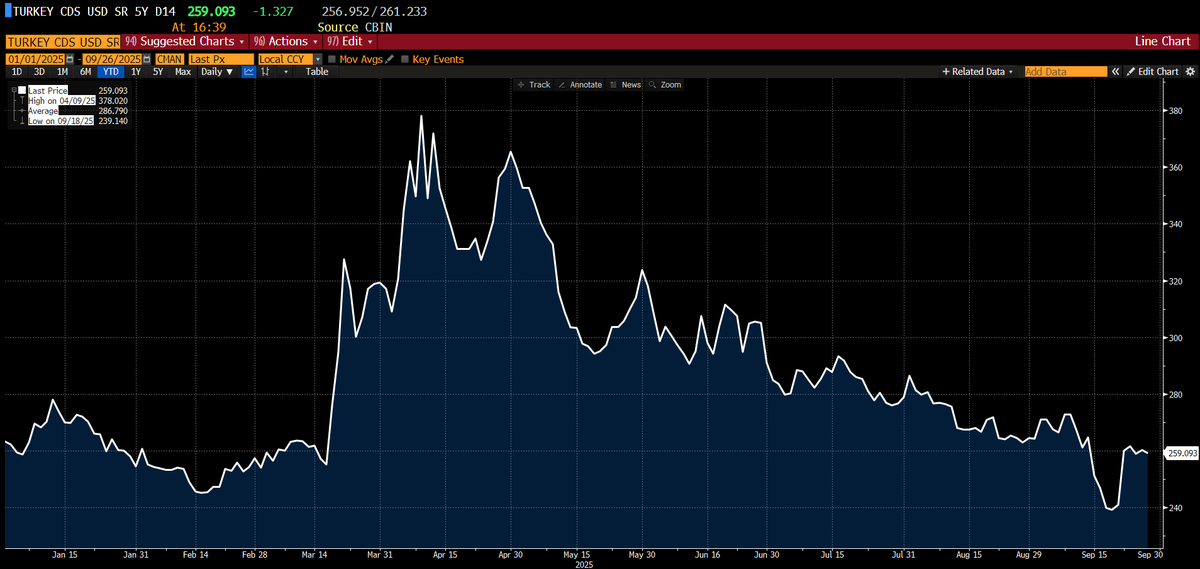Click the 259.093 current price axis label
The image size is (1200, 569).
pos(1181,453)
